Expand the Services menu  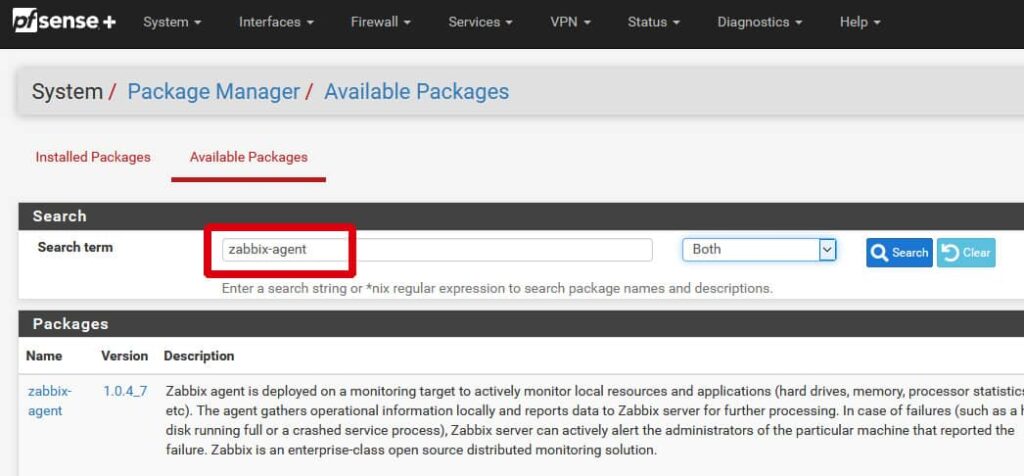(x=481, y=22)
